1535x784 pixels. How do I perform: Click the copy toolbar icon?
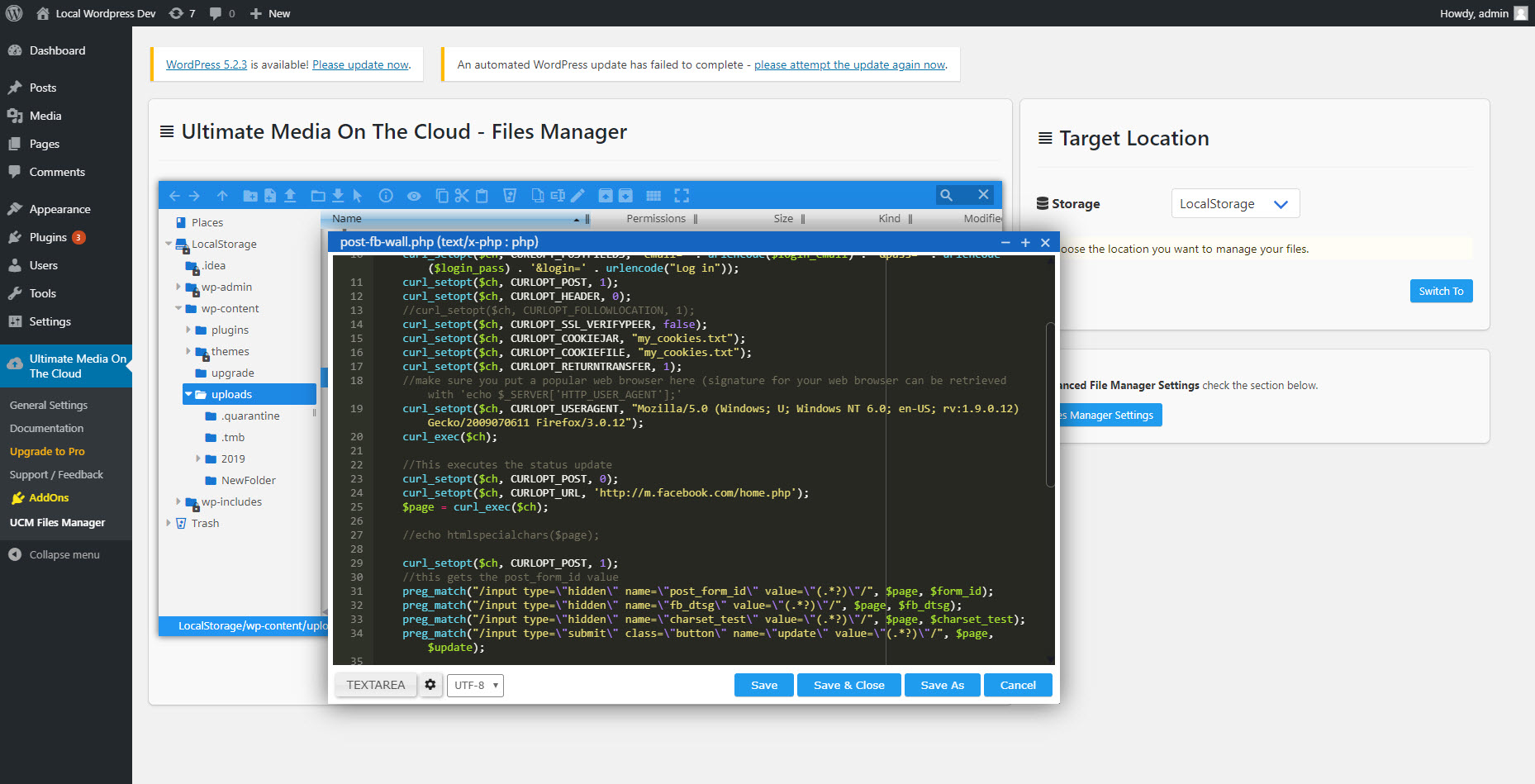pos(442,196)
